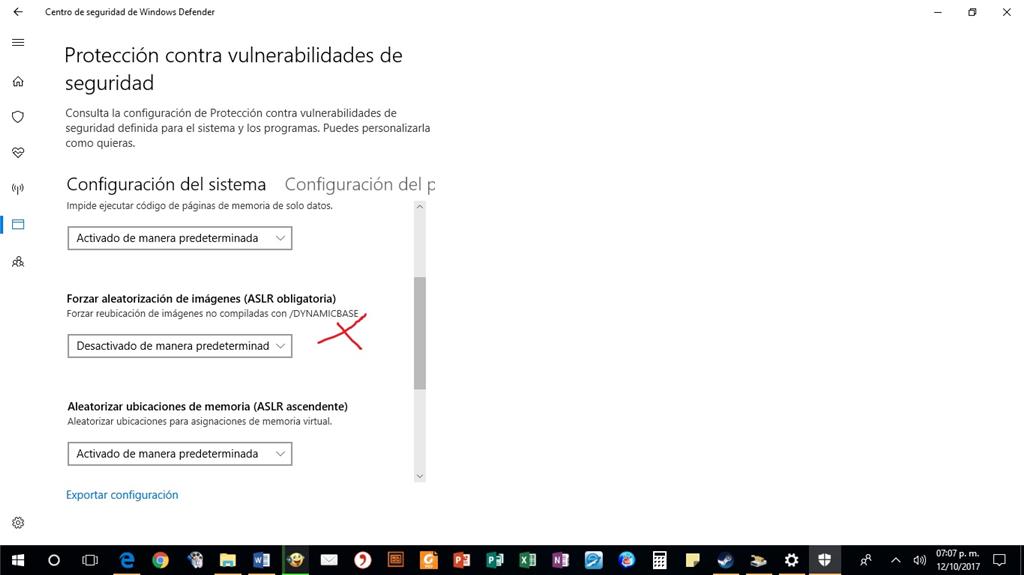Open OneNote from the taskbar
This screenshot has height=575, width=1024.
[560, 560]
